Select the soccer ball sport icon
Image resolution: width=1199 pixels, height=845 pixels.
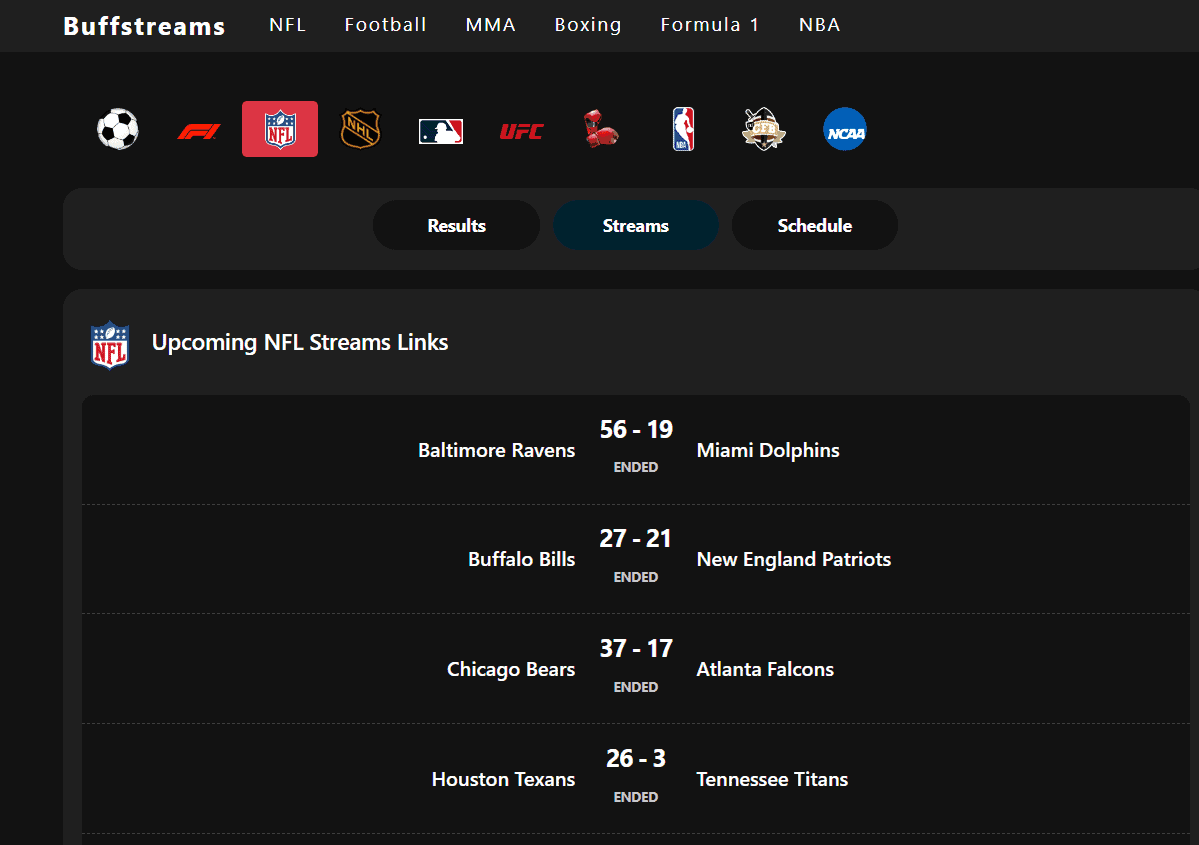pyautogui.click(x=118, y=129)
